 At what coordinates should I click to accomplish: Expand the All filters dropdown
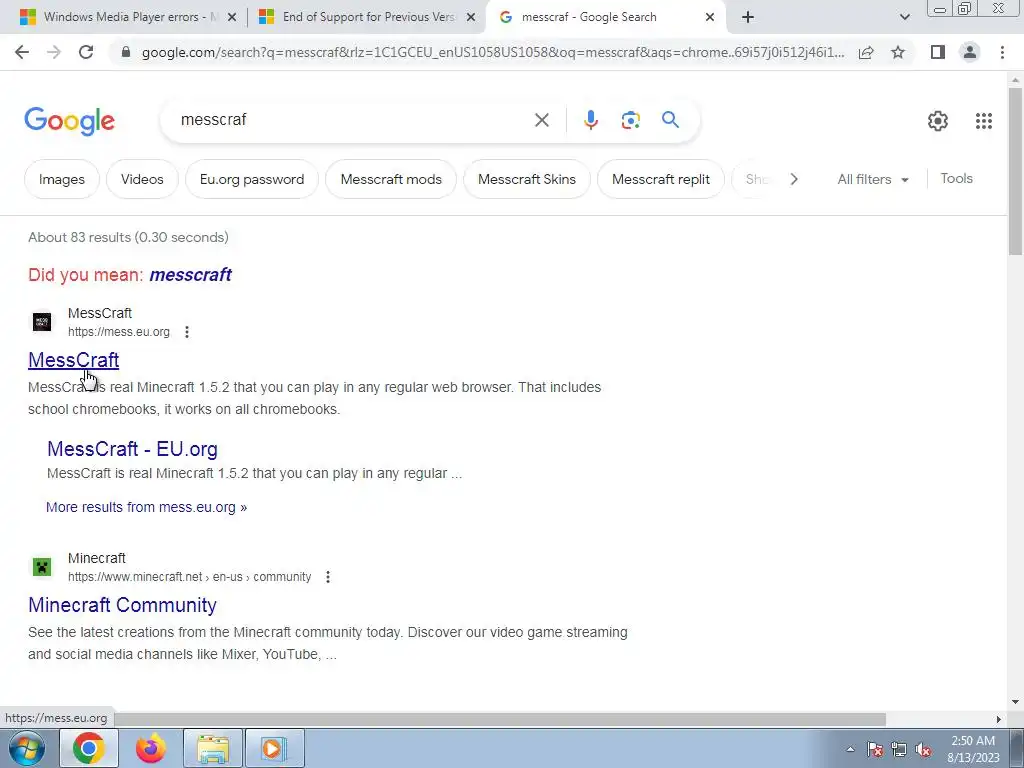[x=872, y=179]
